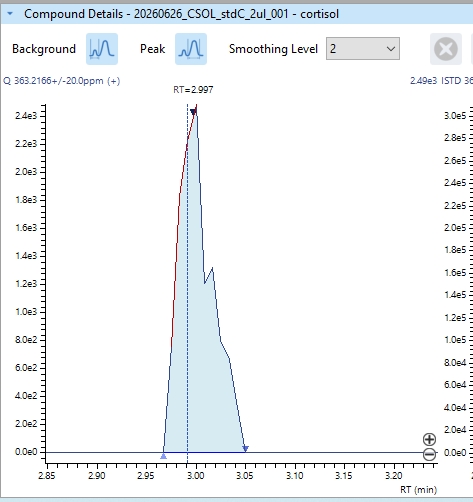Click the Smoothing Level label
Image resolution: width=473 pixels, height=502 pixels.
tap(273, 49)
